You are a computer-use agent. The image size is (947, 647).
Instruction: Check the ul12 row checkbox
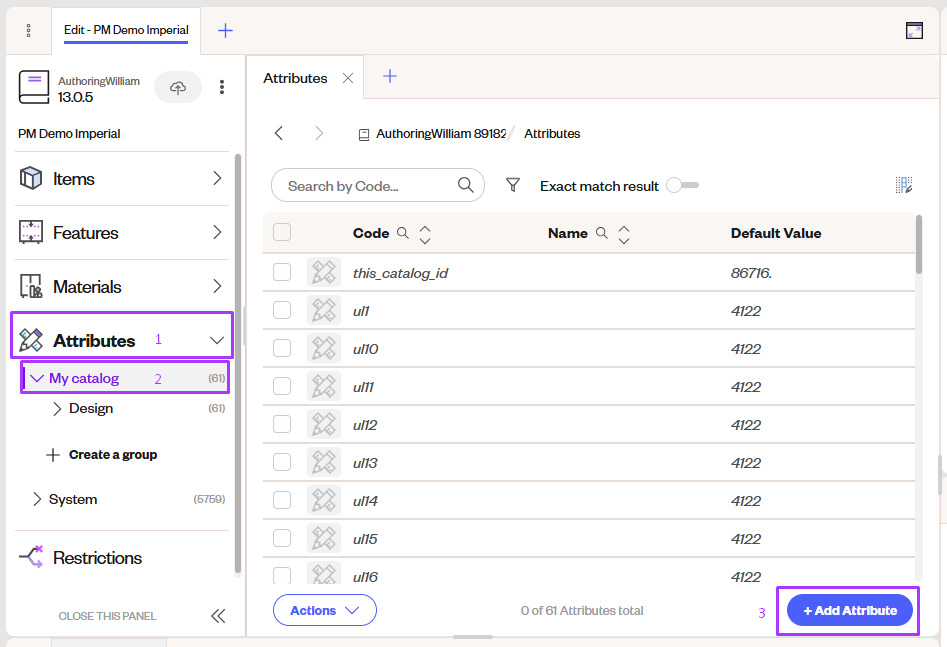click(x=282, y=424)
